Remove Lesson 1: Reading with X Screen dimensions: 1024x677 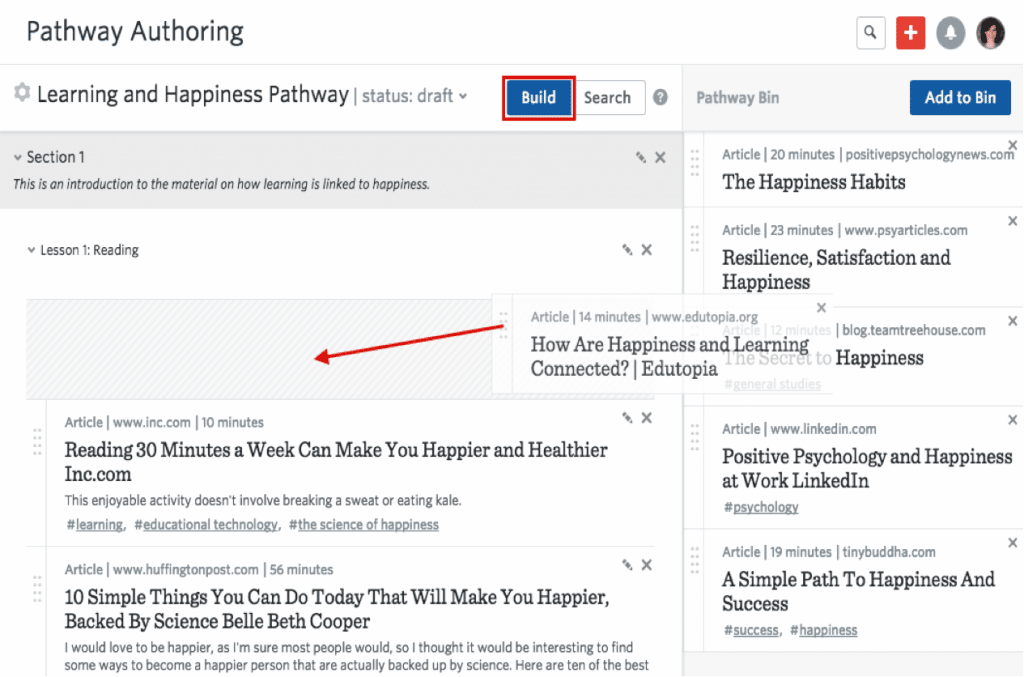tap(647, 249)
